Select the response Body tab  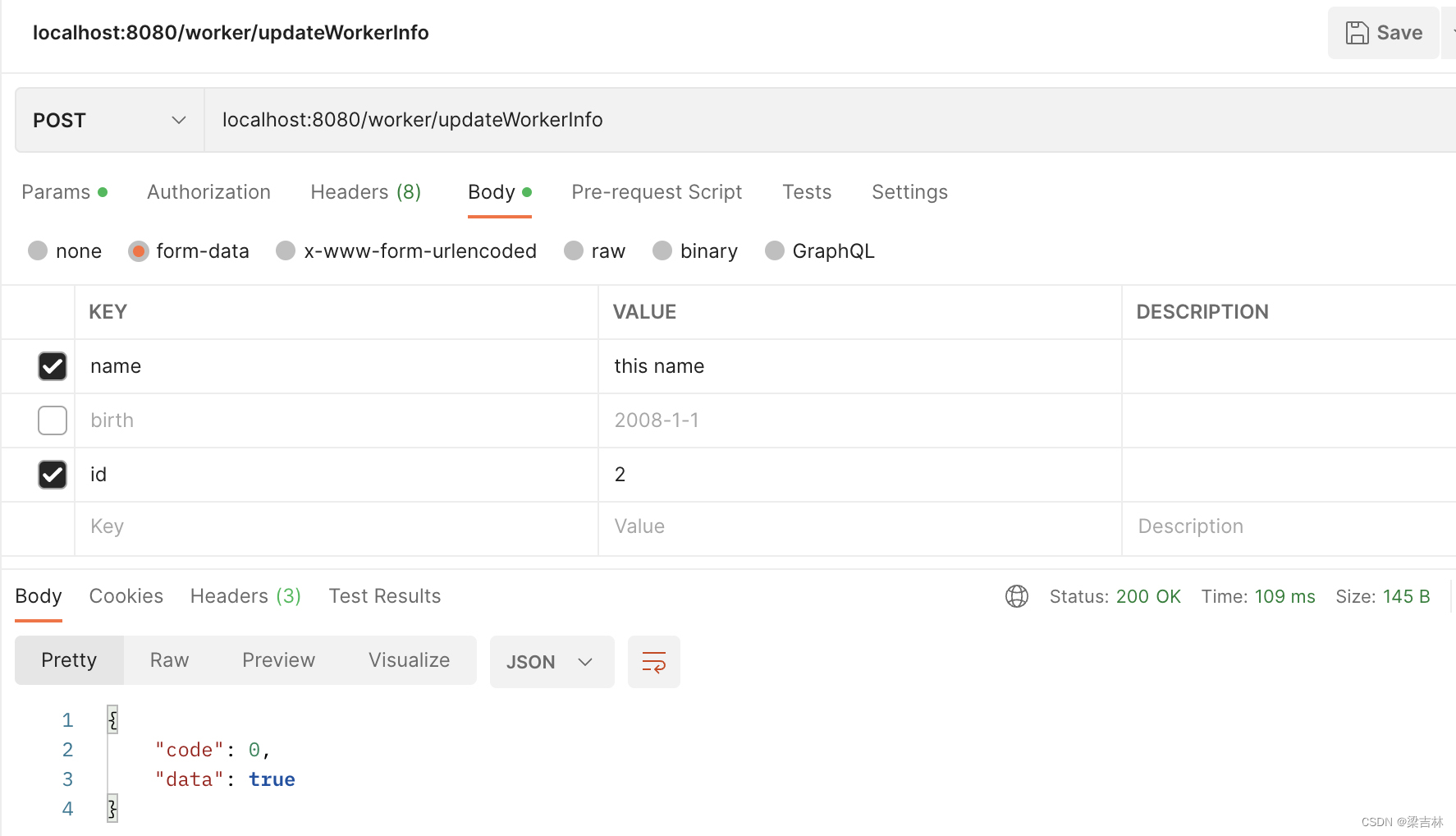[x=39, y=596]
